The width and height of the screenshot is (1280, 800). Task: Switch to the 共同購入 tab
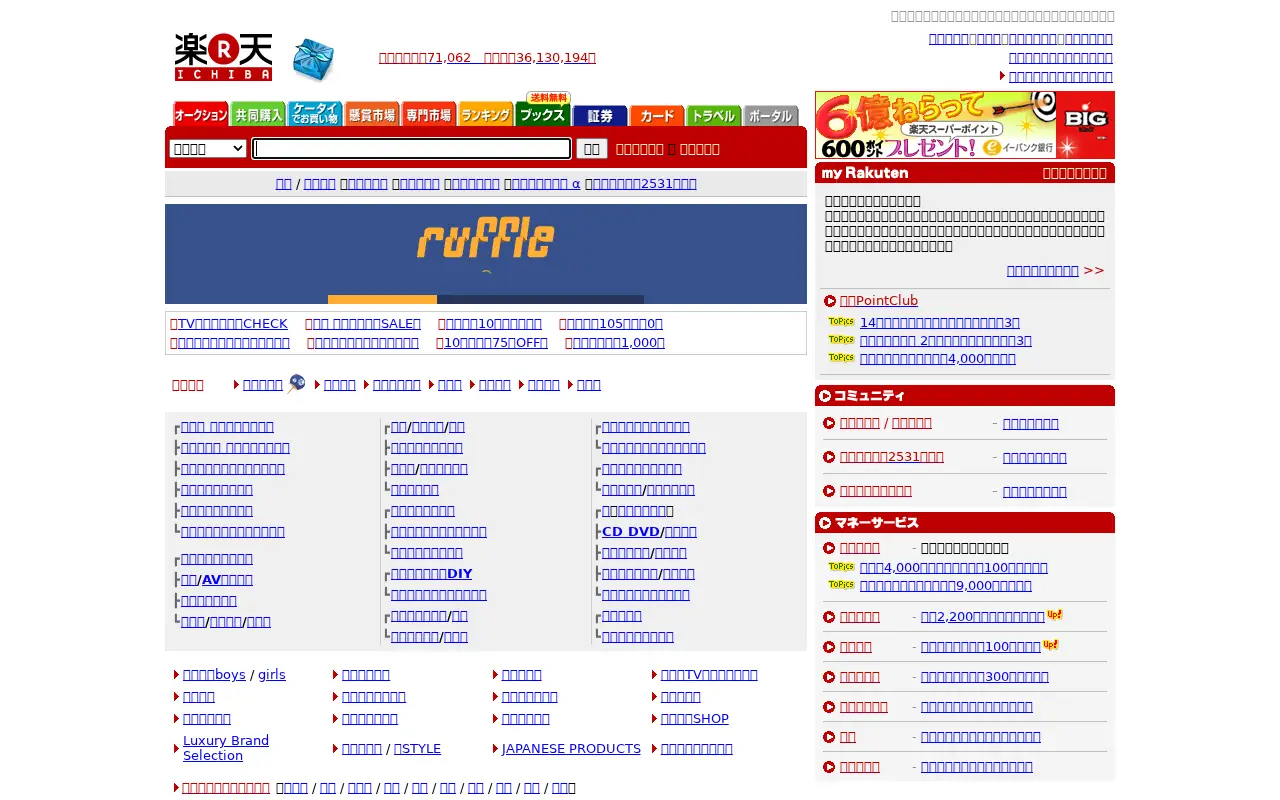point(258,115)
